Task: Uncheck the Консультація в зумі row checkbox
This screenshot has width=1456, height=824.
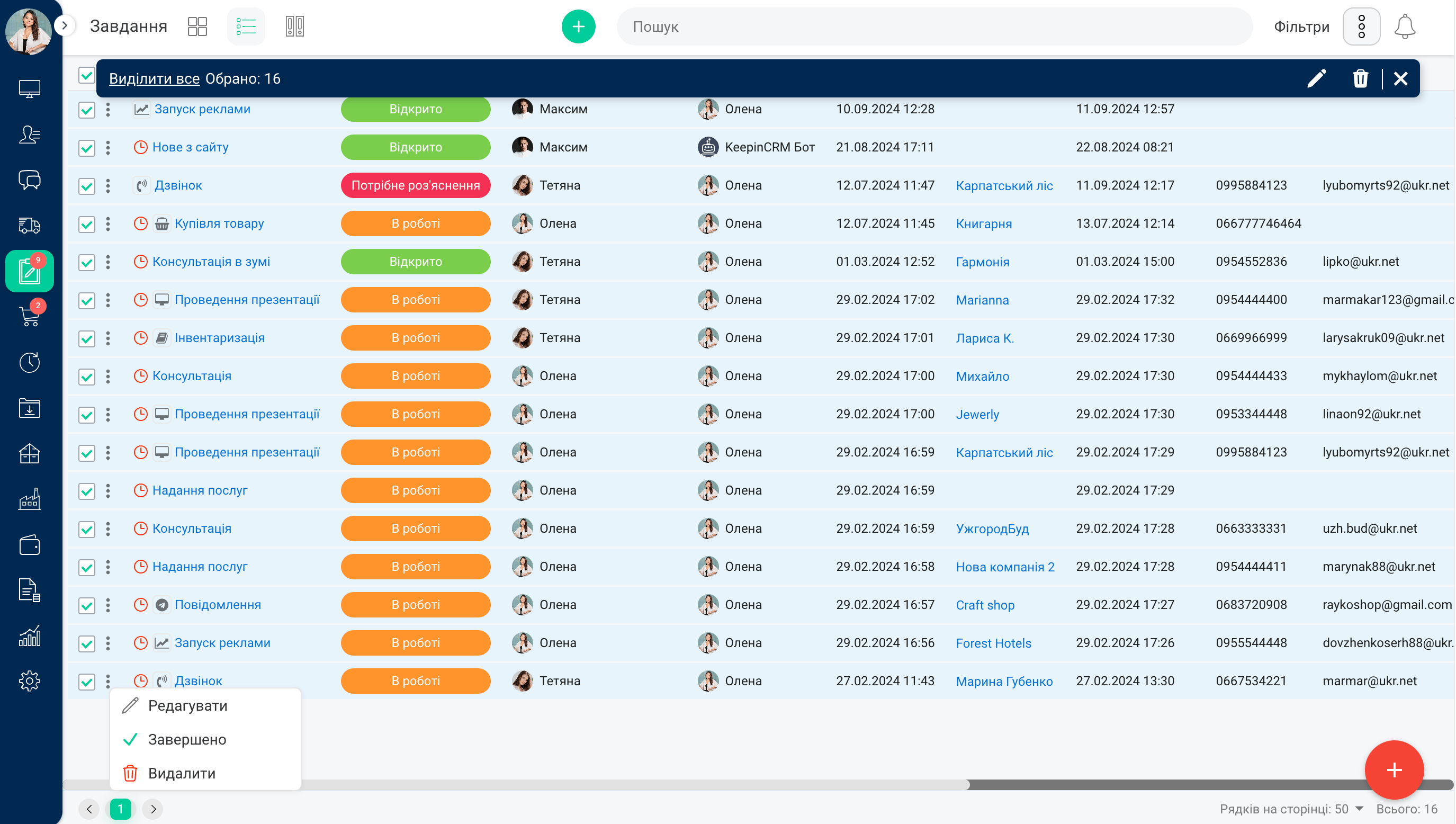Action: coord(86,262)
